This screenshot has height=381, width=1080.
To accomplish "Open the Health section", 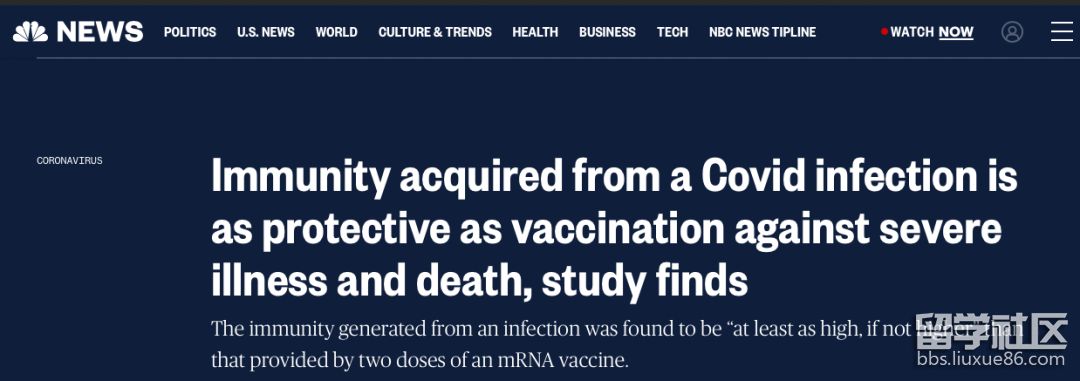I will (x=535, y=32).
